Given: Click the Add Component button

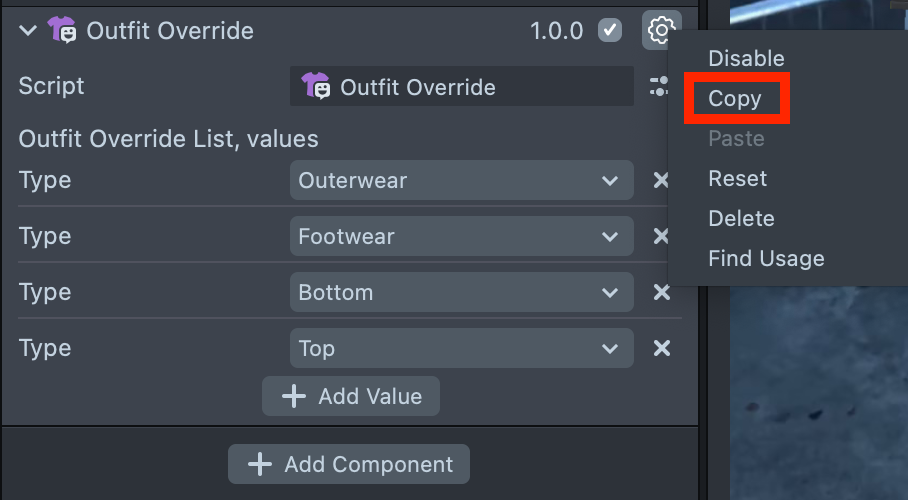Looking at the screenshot, I should 349,465.
